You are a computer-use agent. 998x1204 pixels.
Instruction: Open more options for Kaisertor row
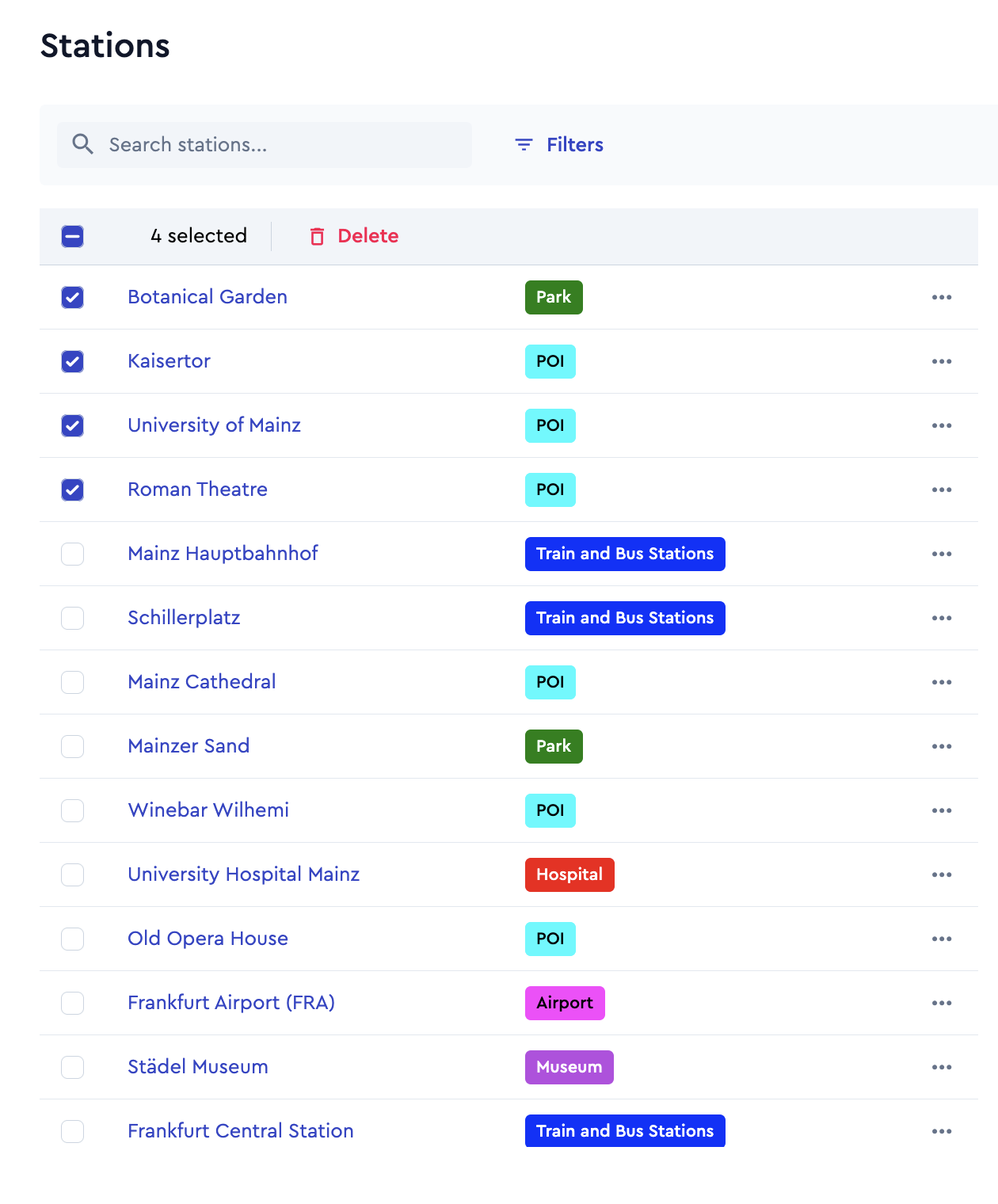pyautogui.click(x=942, y=361)
